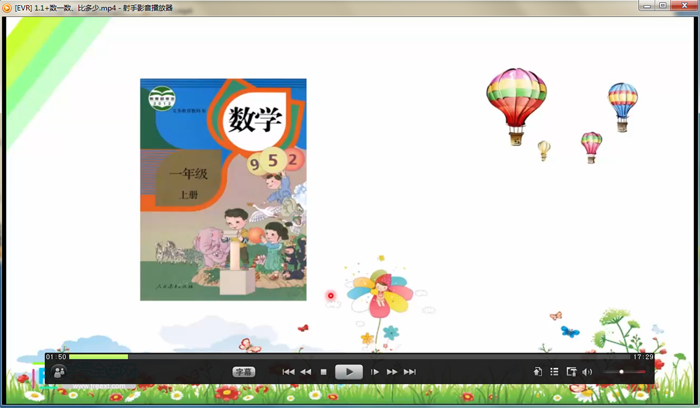This screenshot has width=700, height=408.
Task: Click the rewind double-arrow button
Action: pos(306,372)
